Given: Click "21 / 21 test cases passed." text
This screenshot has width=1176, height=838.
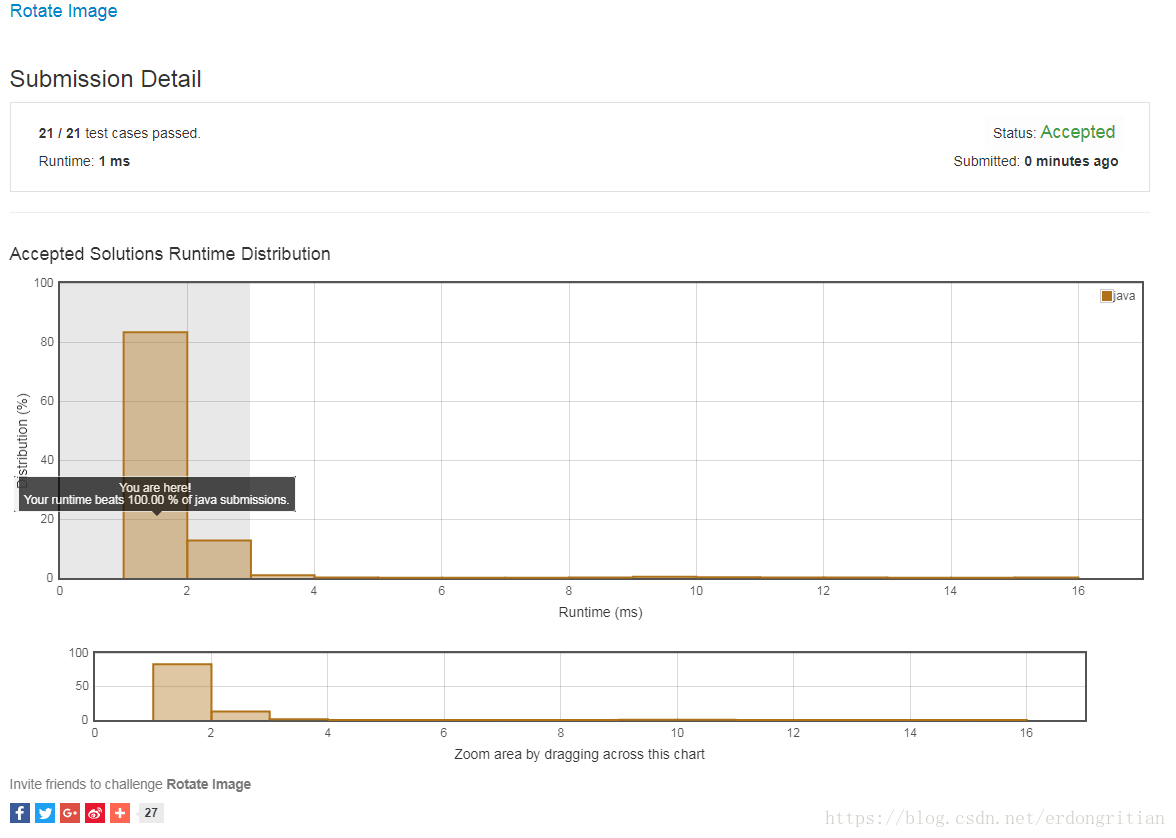Looking at the screenshot, I should 119,133.
